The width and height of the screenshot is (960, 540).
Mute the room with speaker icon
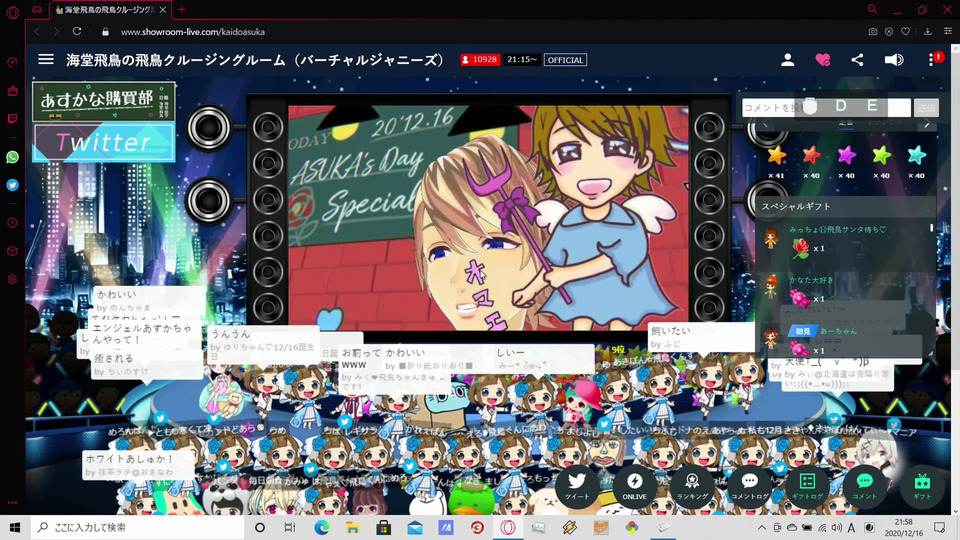(894, 59)
